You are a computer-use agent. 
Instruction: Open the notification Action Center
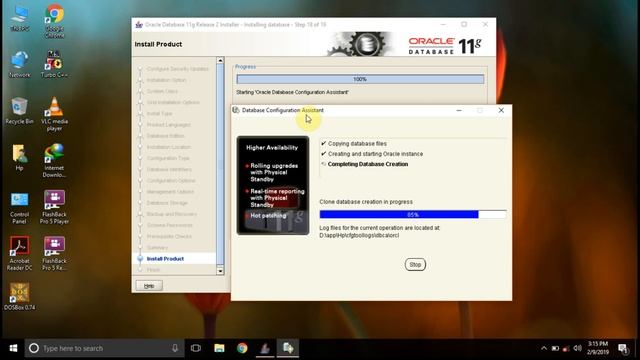pos(623,348)
